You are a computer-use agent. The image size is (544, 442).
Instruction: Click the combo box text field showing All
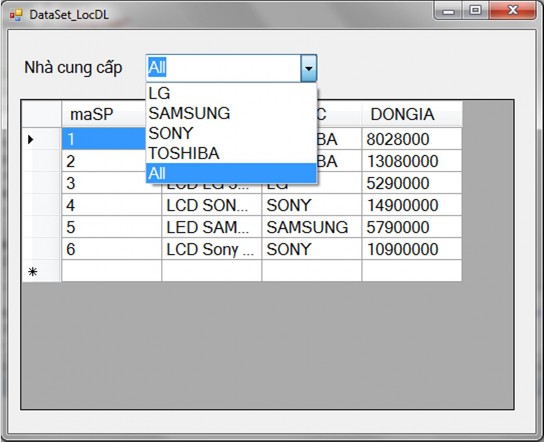[x=223, y=68]
